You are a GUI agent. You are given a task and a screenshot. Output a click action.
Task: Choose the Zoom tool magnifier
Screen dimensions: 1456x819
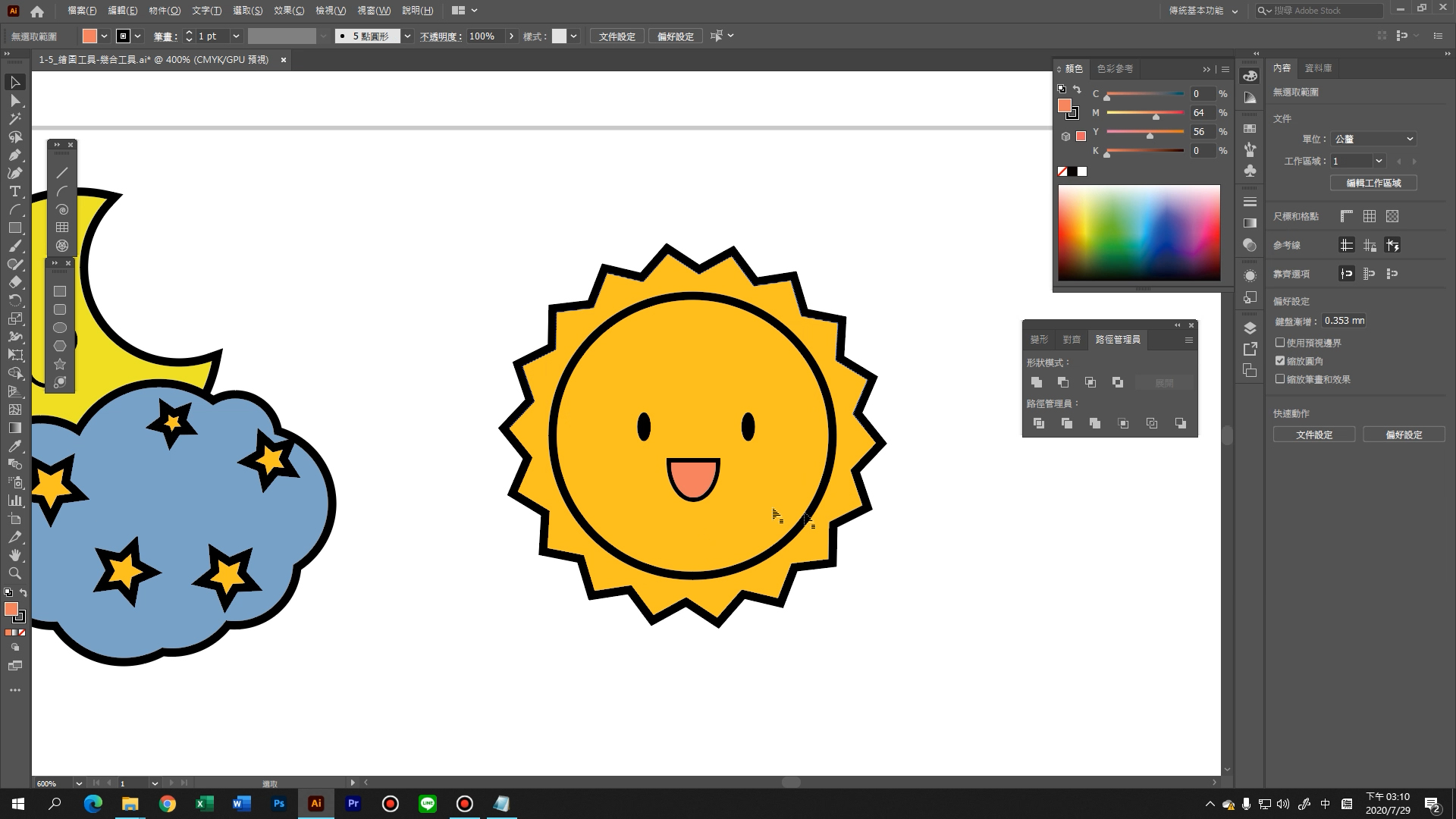[14, 574]
